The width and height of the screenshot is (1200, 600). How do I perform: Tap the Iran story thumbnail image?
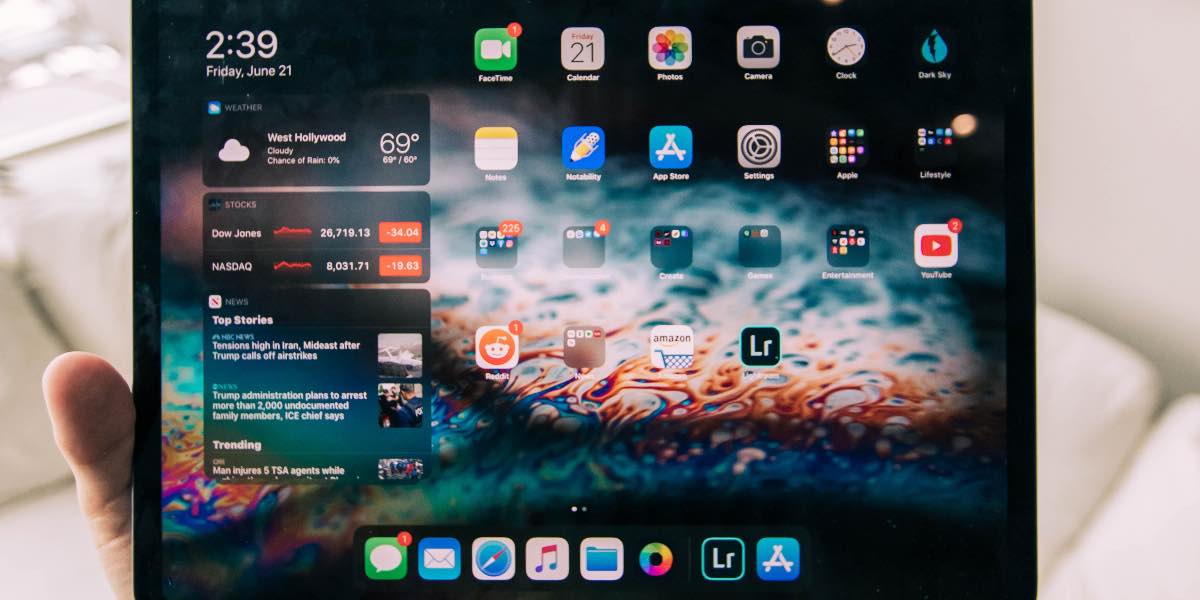[400, 354]
